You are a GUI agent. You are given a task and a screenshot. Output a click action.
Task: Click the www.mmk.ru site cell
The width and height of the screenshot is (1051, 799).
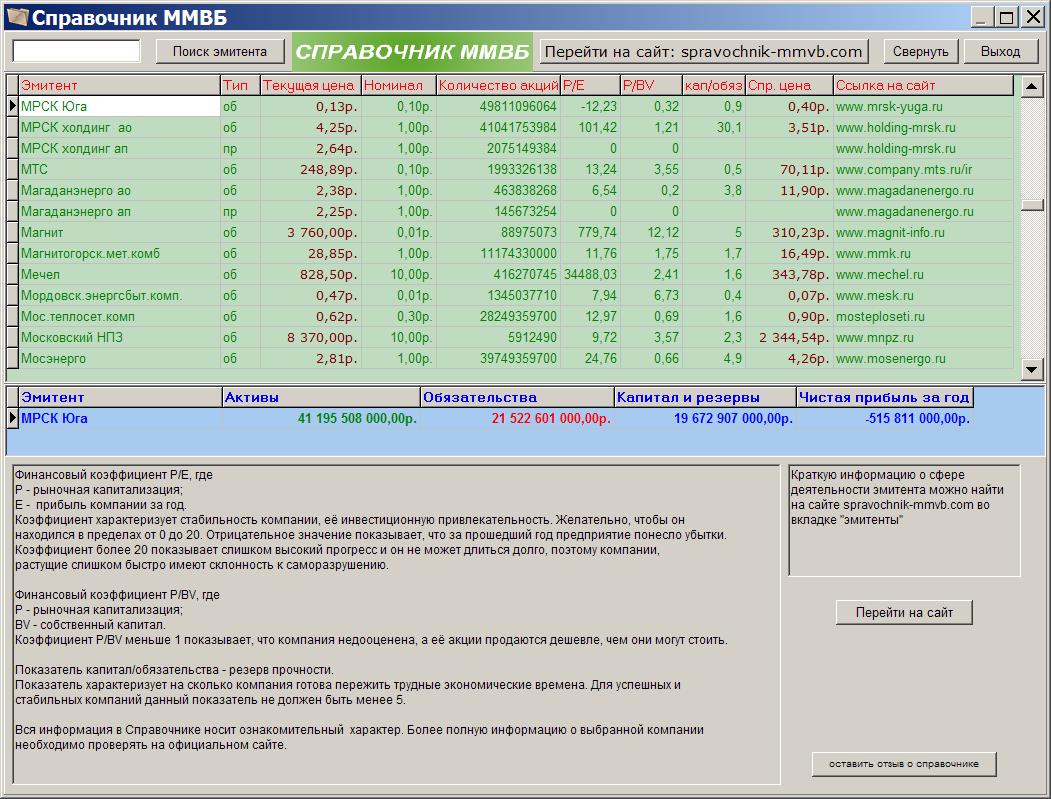coord(923,253)
